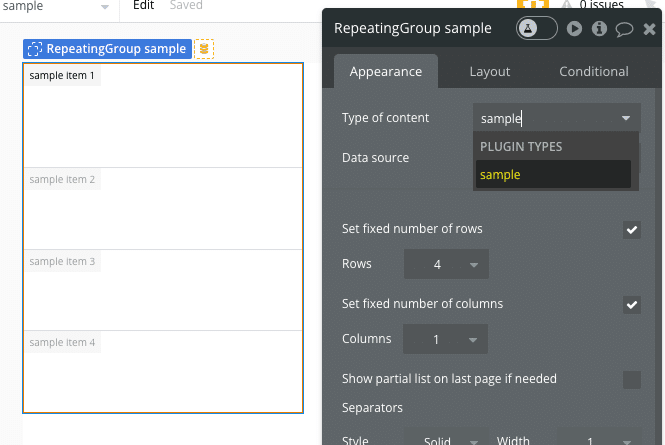
Task: Toggle the flask experimental switch in panel header
Action: (x=537, y=28)
